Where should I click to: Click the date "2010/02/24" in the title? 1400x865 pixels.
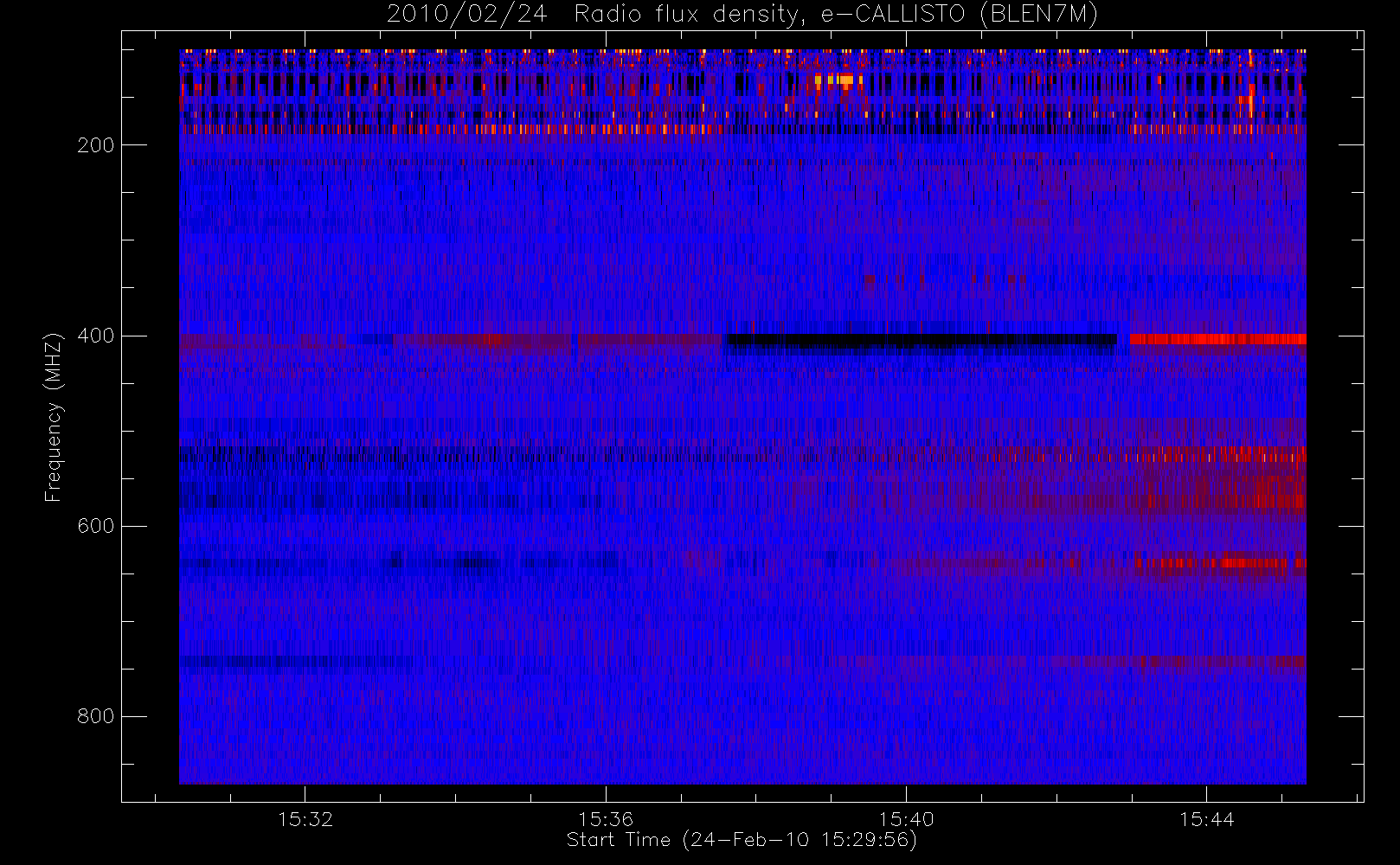point(466,14)
